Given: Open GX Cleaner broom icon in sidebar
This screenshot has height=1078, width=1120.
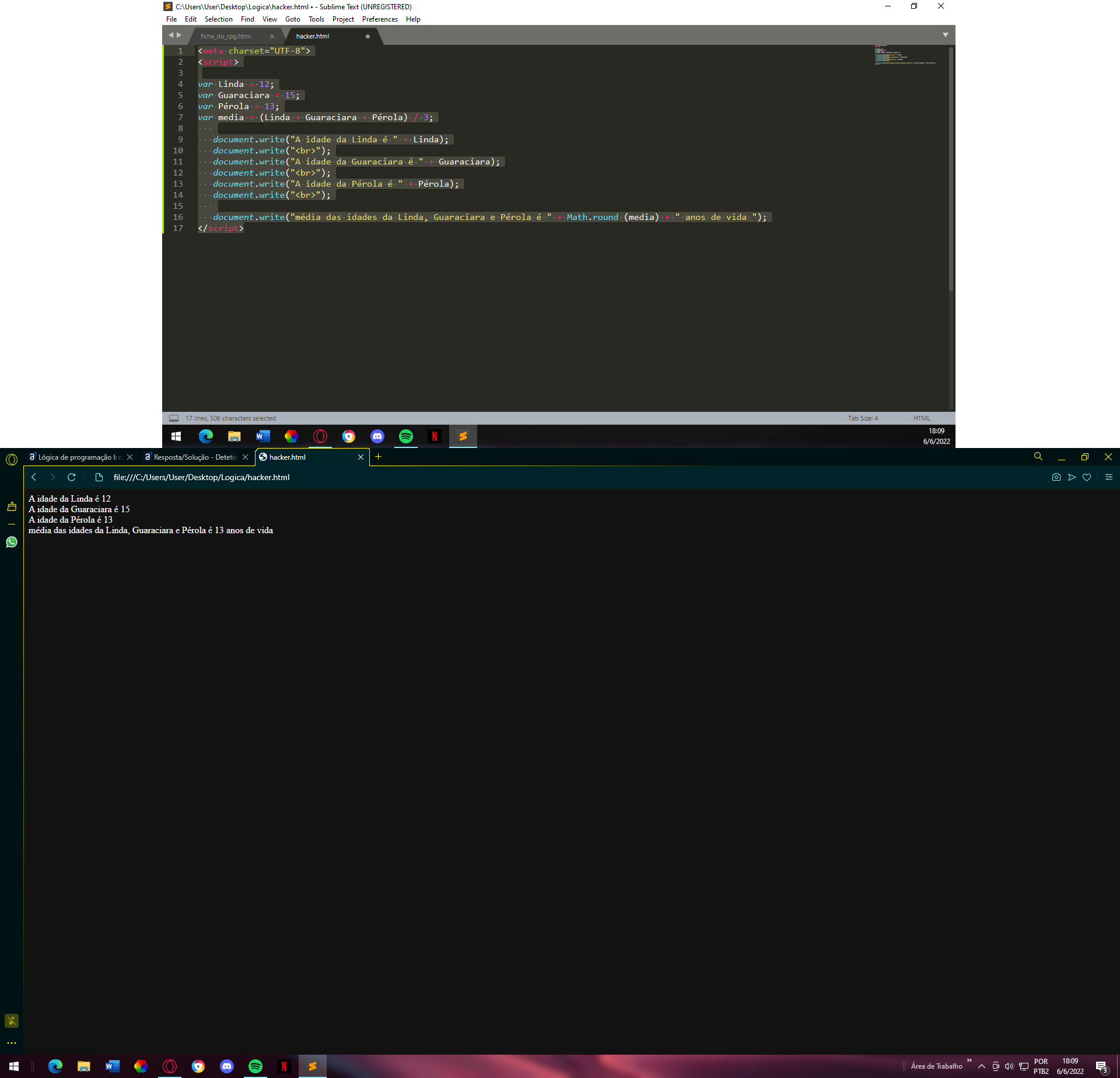Looking at the screenshot, I should coord(12,506).
